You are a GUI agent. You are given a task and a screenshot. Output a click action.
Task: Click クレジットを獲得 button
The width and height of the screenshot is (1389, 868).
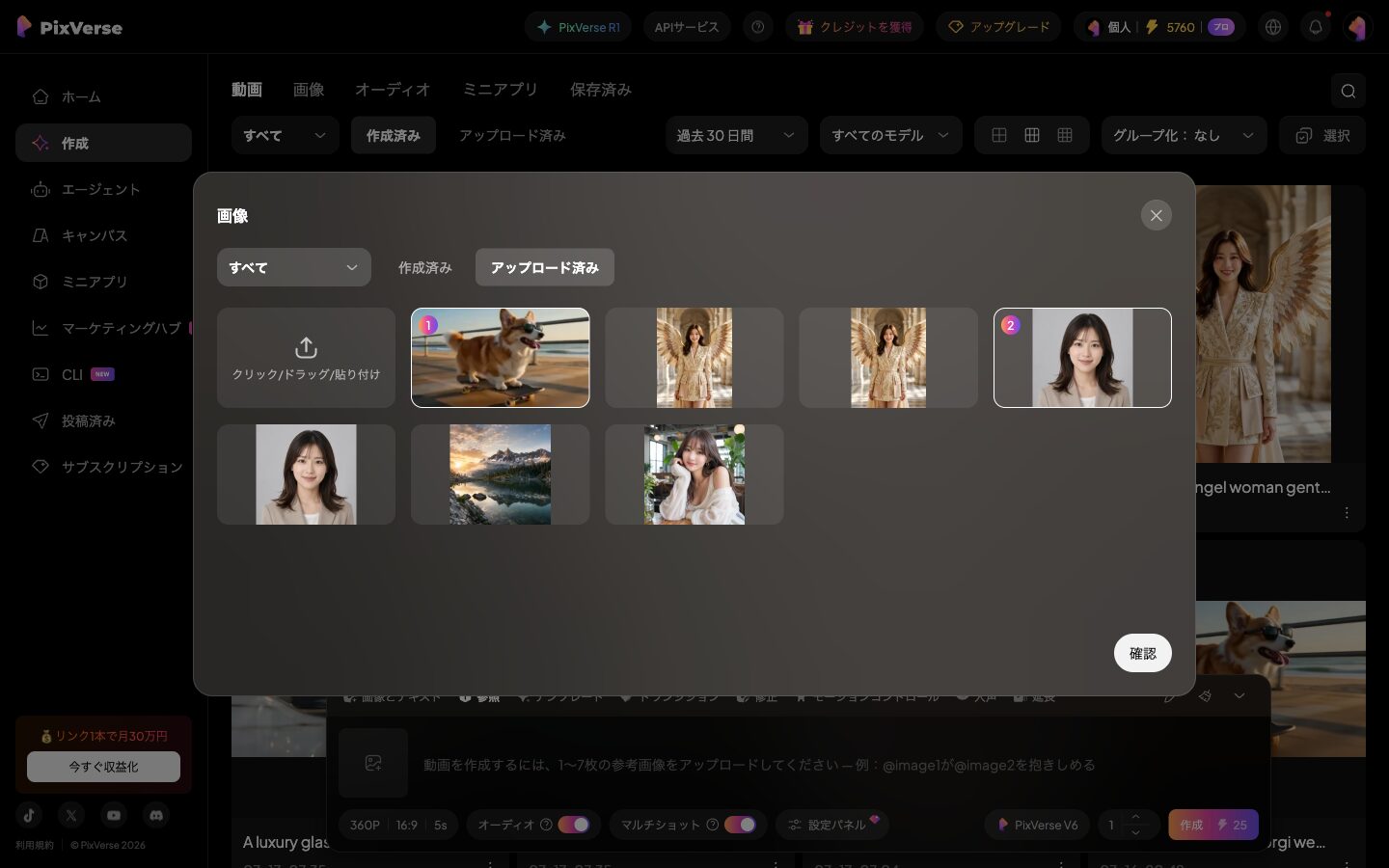(x=855, y=27)
